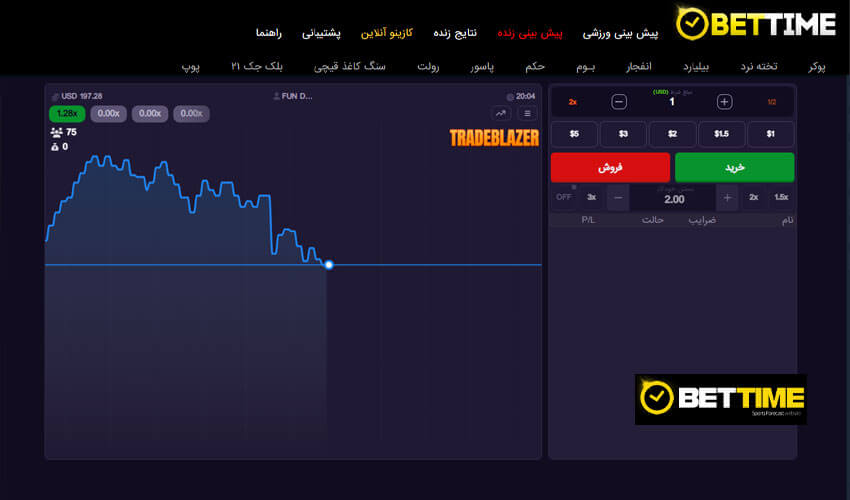Open پیش بینی زنده live betting menu
The image size is (850, 500).
coord(530,33)
